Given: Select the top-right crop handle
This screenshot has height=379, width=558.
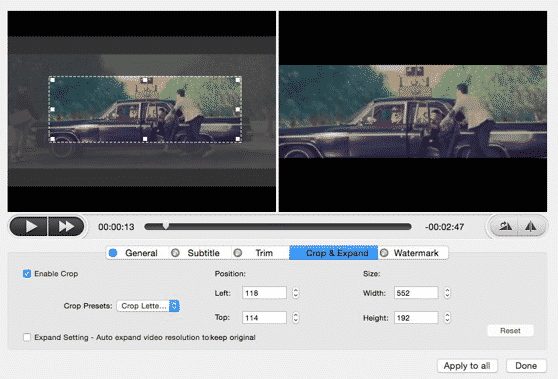Looking at the screenshot, I should (238, 80).
